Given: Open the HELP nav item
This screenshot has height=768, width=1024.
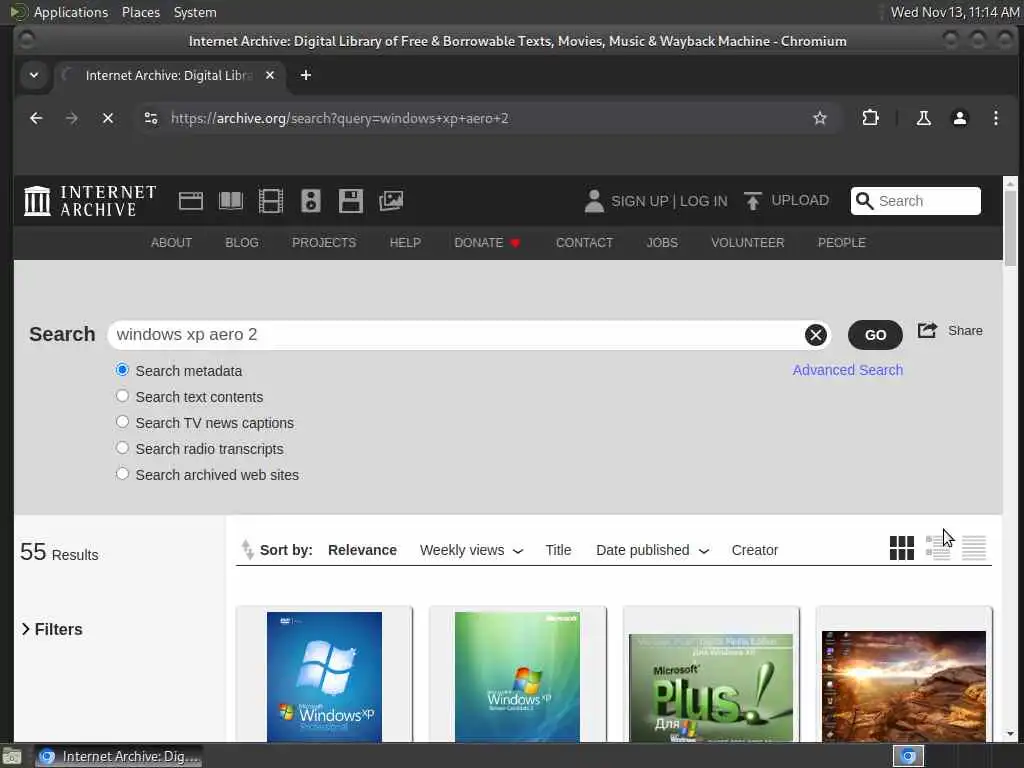Looking at the screenshot, I should [x=405, y=242].
